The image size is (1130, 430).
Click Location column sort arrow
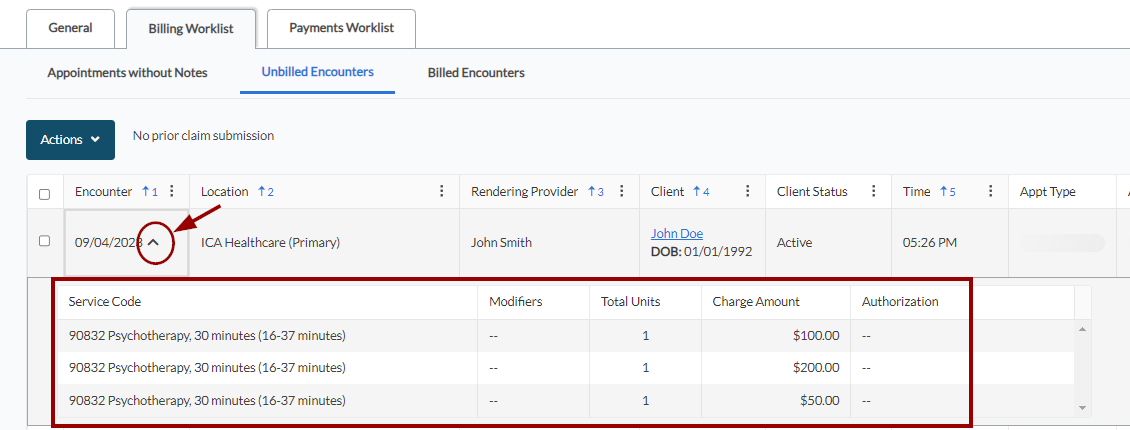[262, 192]
